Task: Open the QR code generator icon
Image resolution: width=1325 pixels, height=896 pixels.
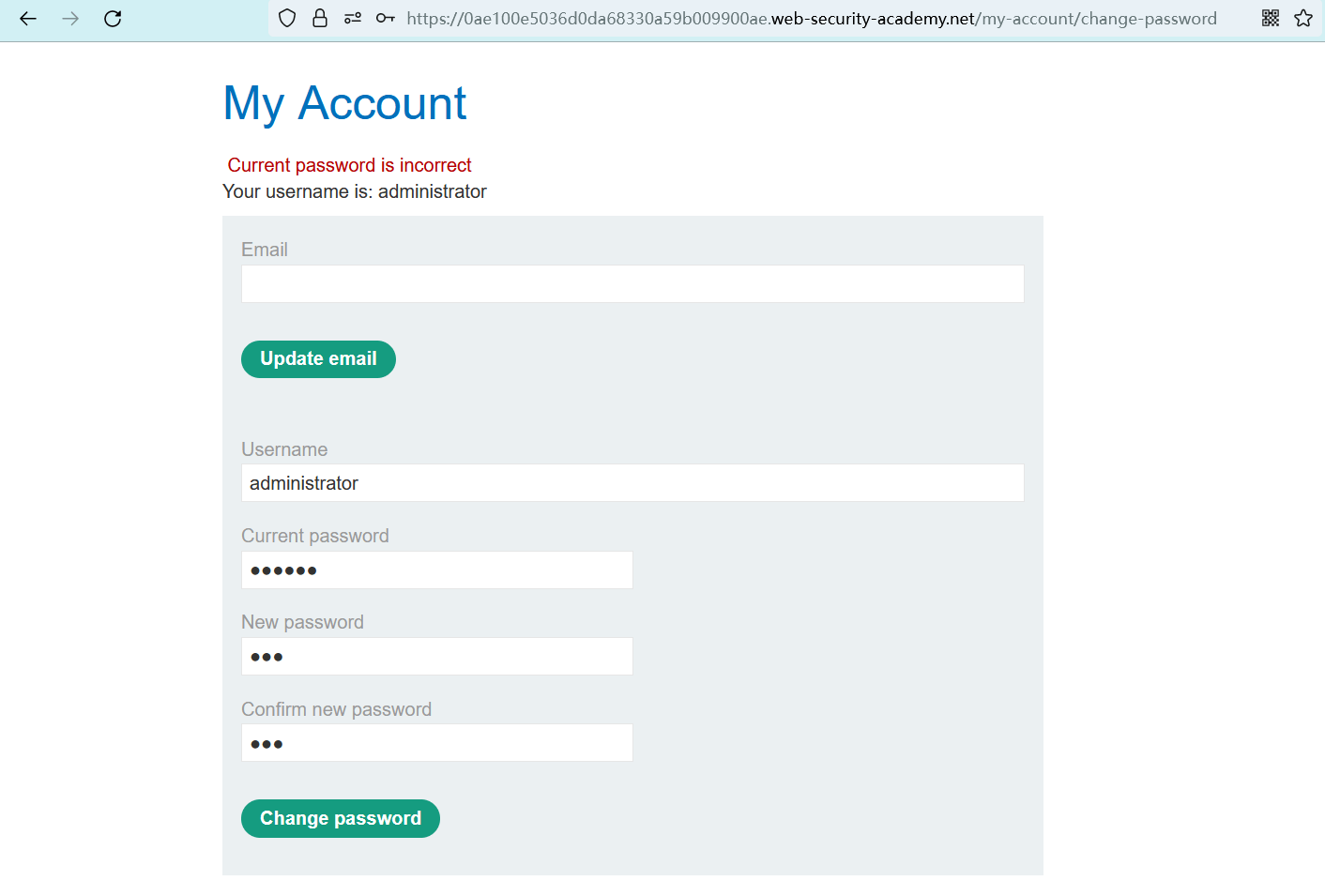Action: pos(1271,19)
